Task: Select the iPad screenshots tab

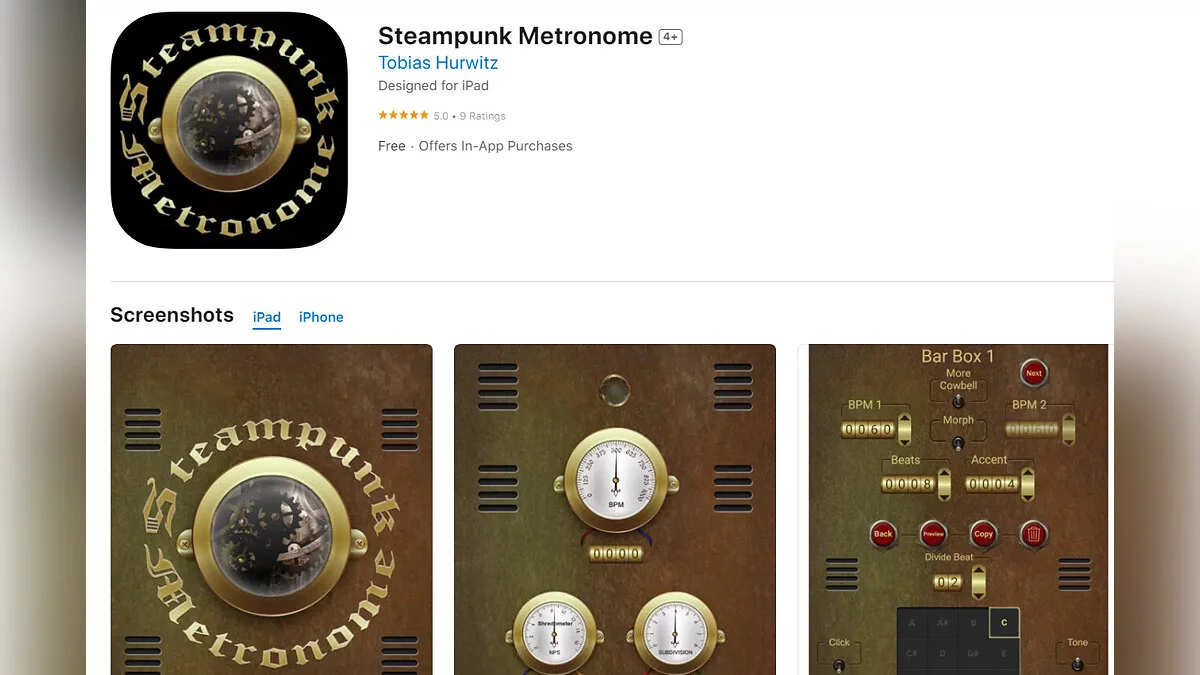Action: [x=267, y=317]
